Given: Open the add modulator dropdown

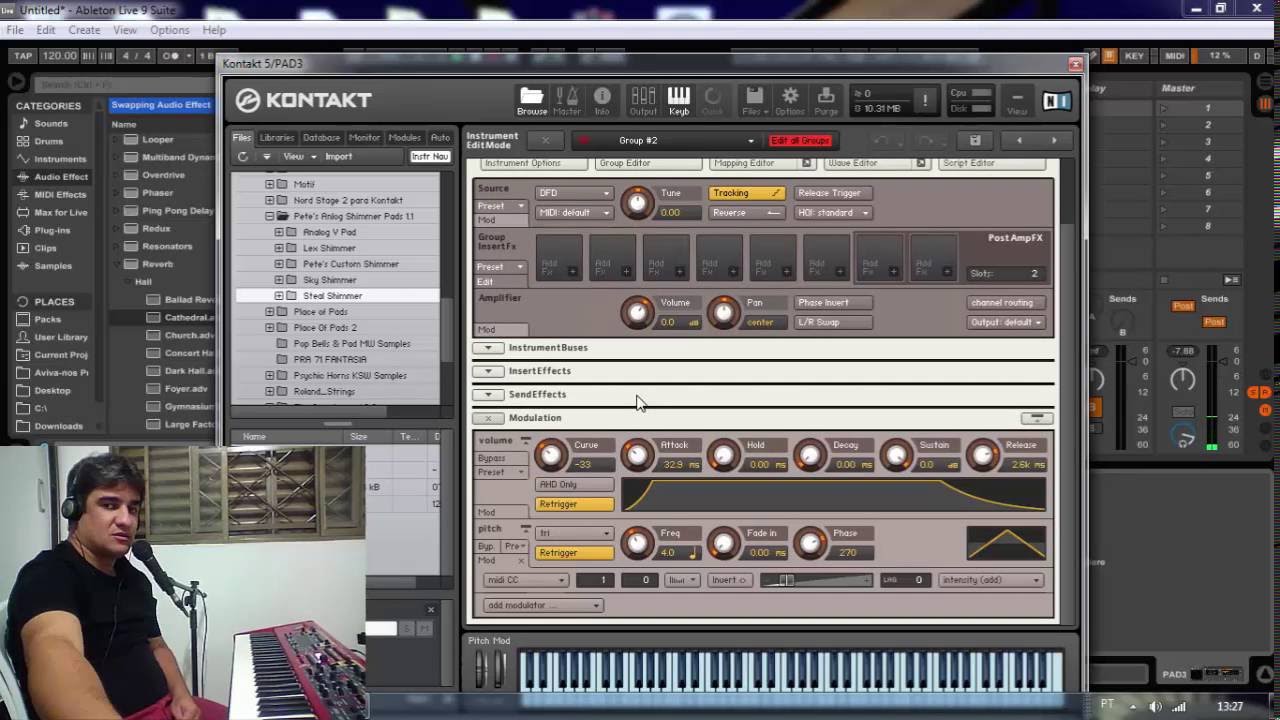Looking at the screenshot, I should [543, 605].
